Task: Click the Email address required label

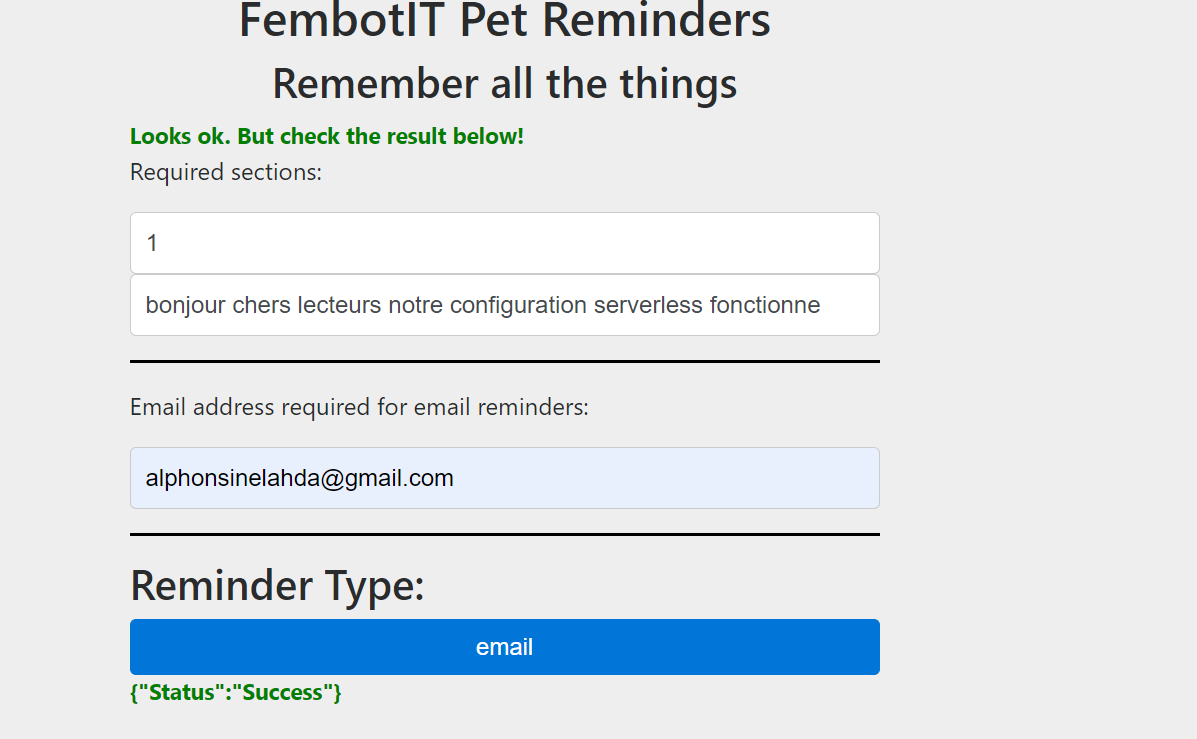Action: 359,407
